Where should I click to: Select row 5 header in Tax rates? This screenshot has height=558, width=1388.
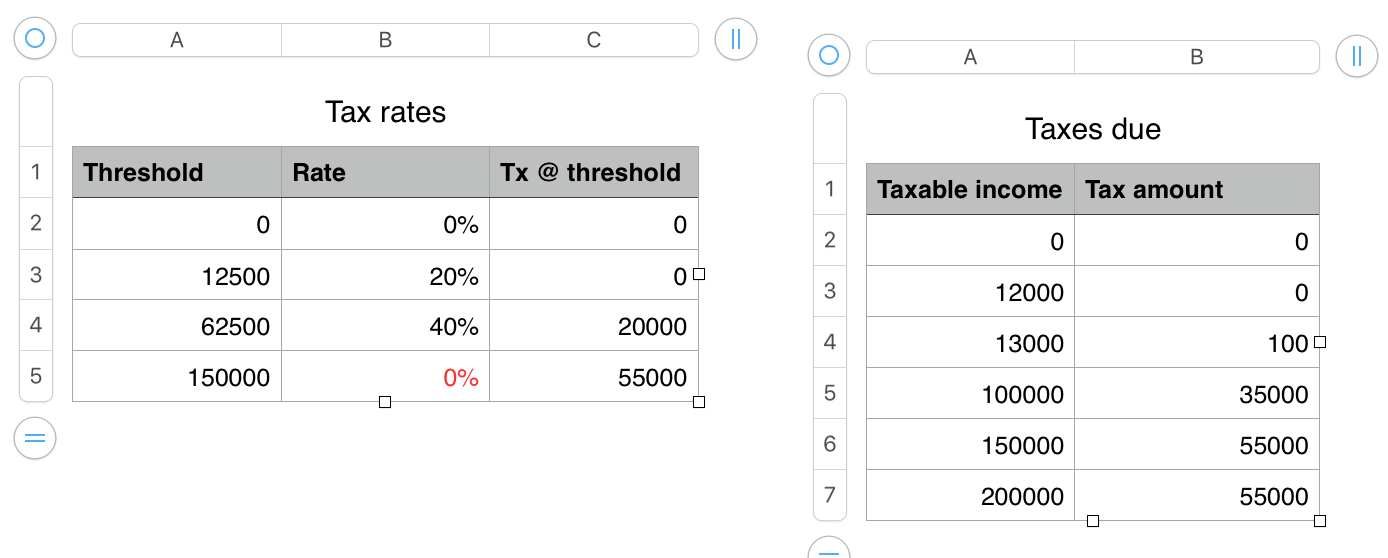[36, 376]
